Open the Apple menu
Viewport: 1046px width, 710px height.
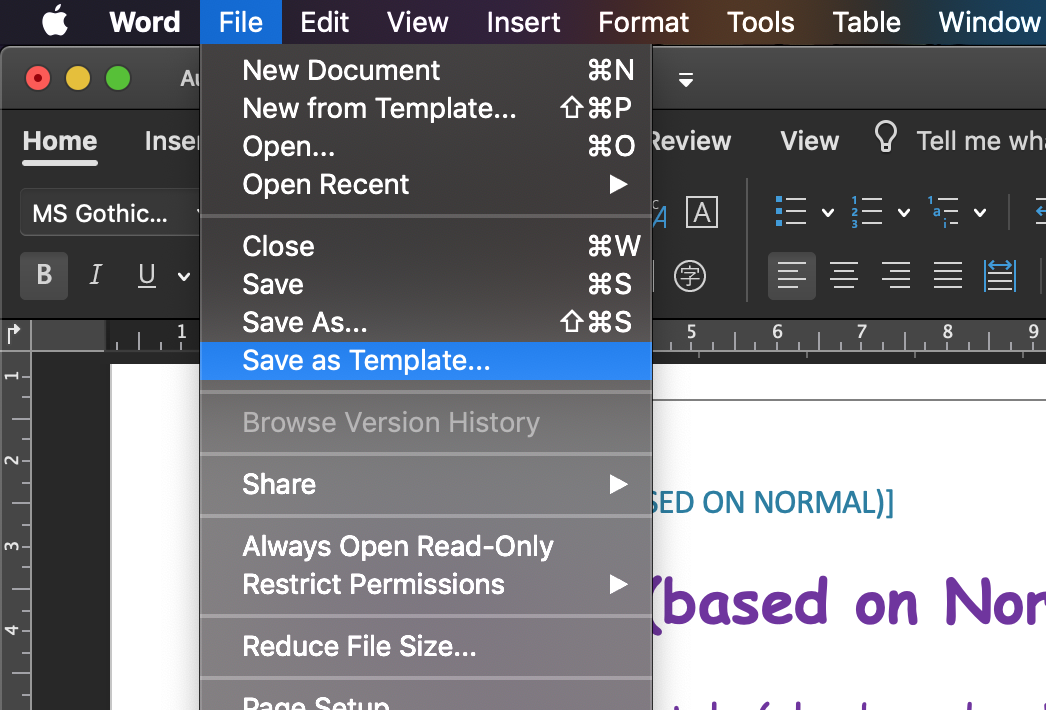[55, 21]
